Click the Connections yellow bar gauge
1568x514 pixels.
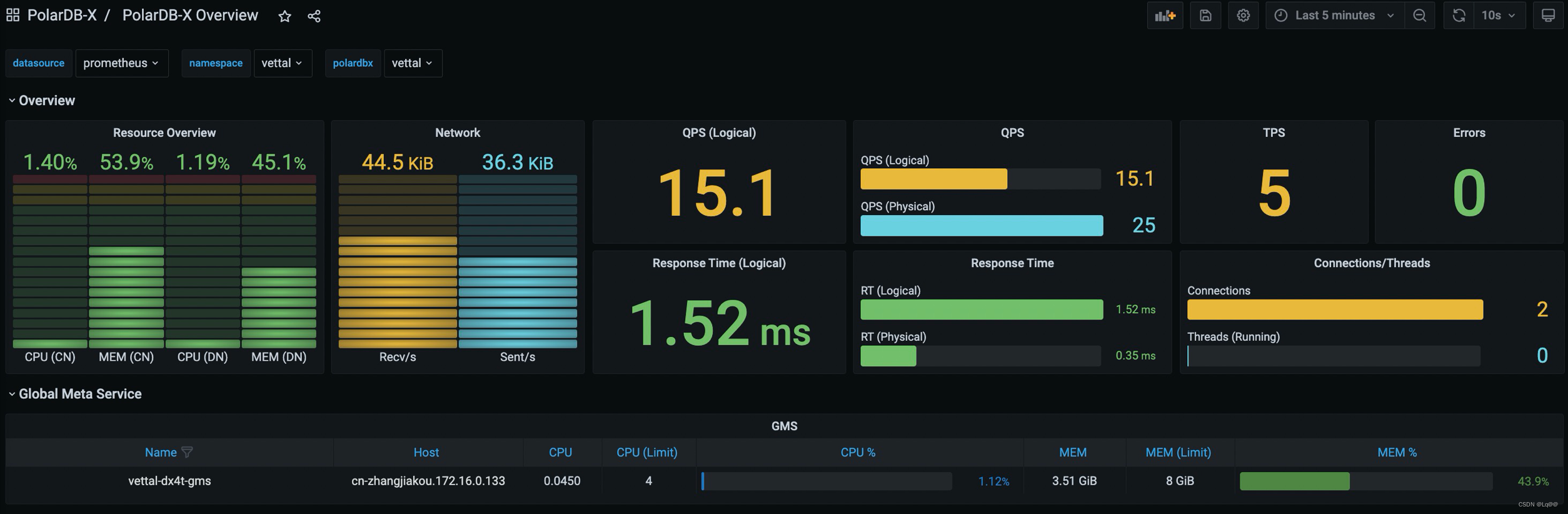(1335, 310)
